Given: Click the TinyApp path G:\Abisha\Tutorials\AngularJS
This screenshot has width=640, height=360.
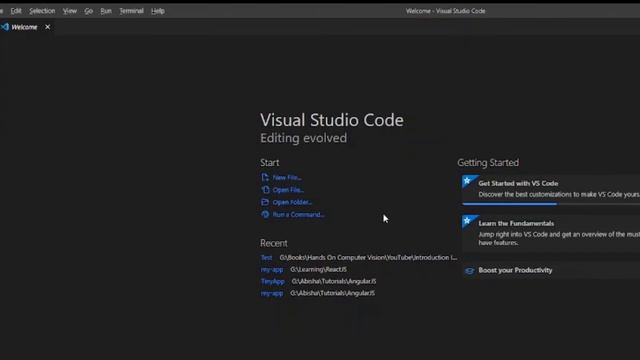Looking at the screenshot, I should pyautogui.click(x=334, y=281).
